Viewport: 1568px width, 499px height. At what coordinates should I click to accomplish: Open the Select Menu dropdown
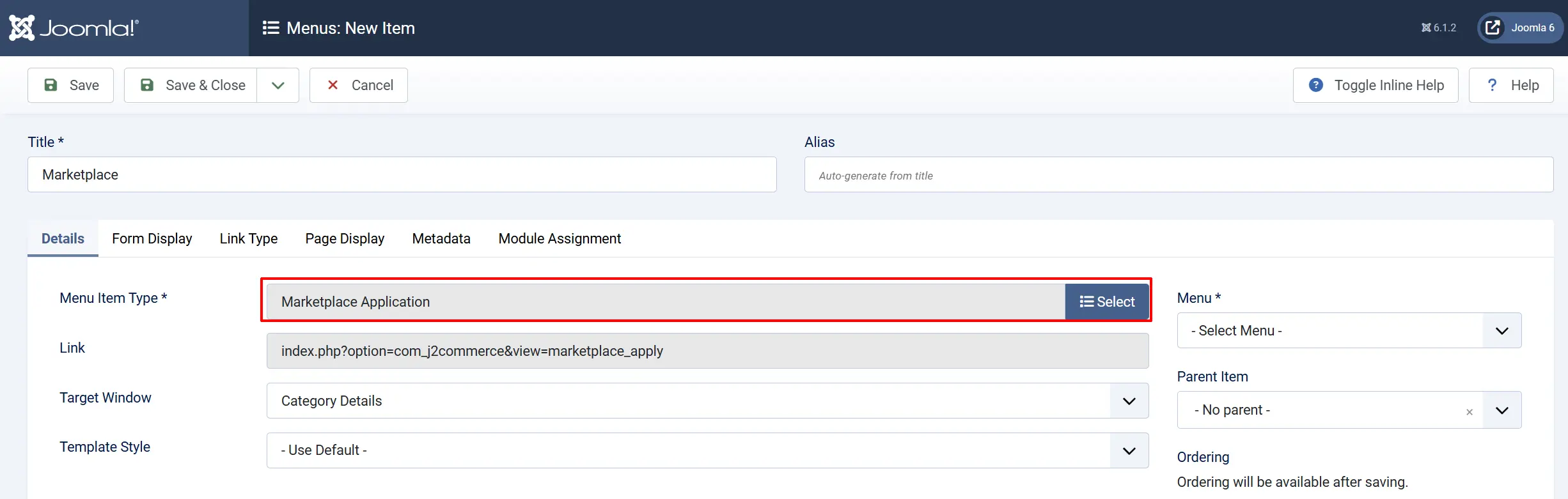click(x=1349, y=330)
